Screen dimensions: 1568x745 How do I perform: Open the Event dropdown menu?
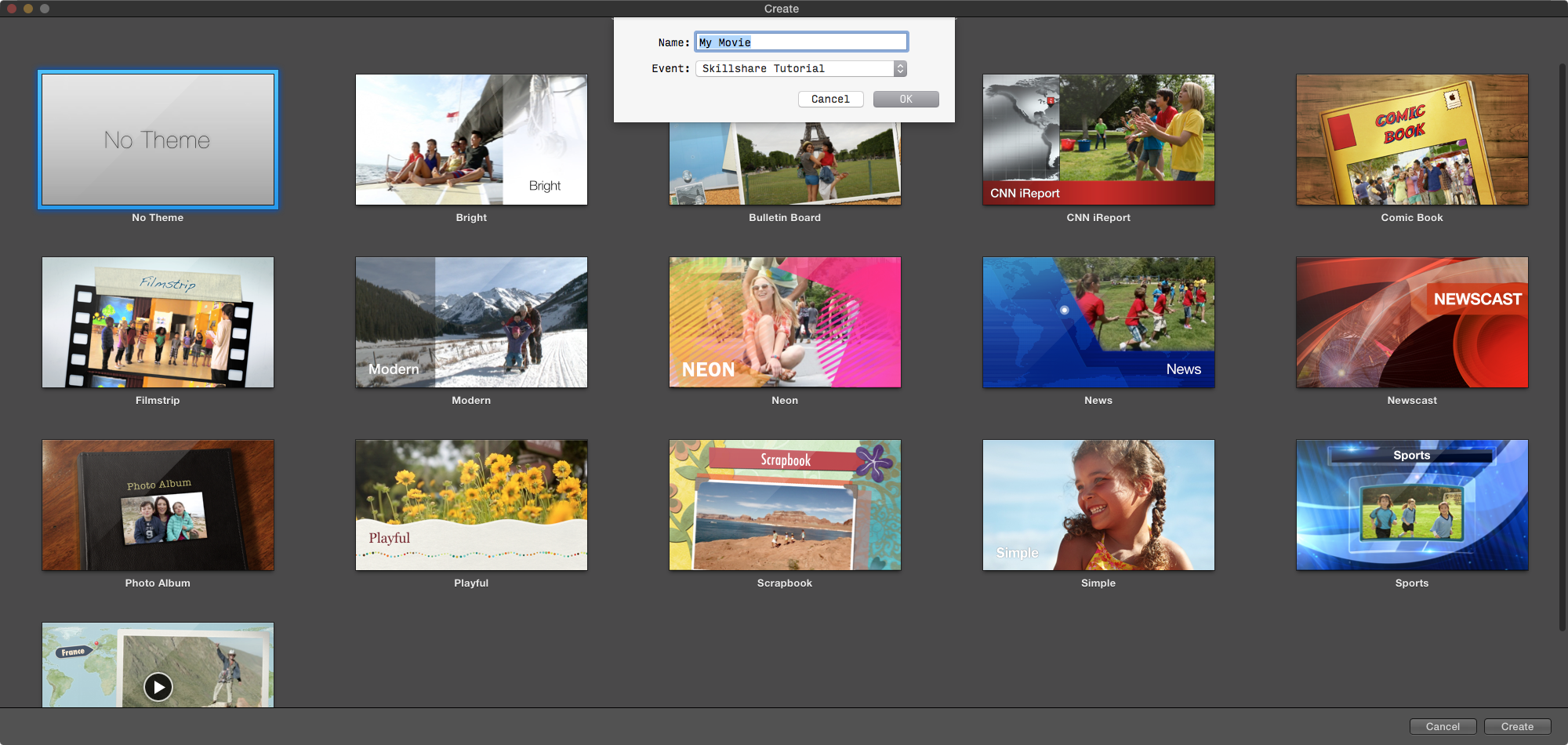pos(800,69)
